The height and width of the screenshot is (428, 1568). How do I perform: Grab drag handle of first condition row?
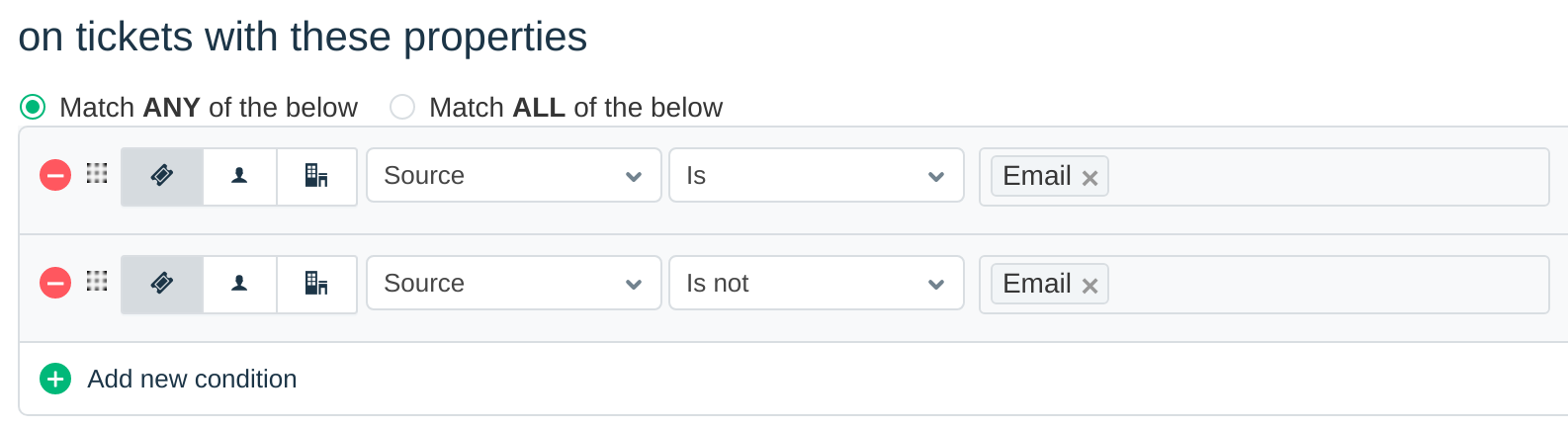click(x=97, y=174)
